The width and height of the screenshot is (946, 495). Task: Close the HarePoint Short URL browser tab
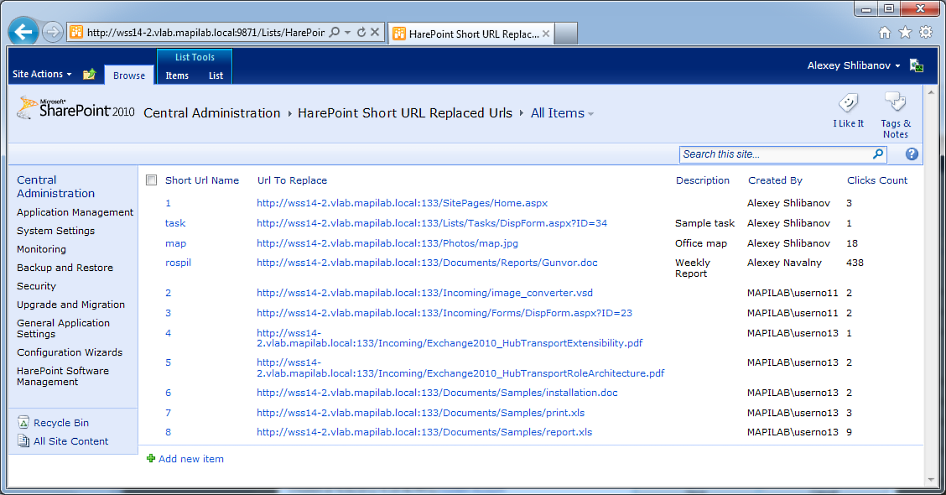pos(545,34)
